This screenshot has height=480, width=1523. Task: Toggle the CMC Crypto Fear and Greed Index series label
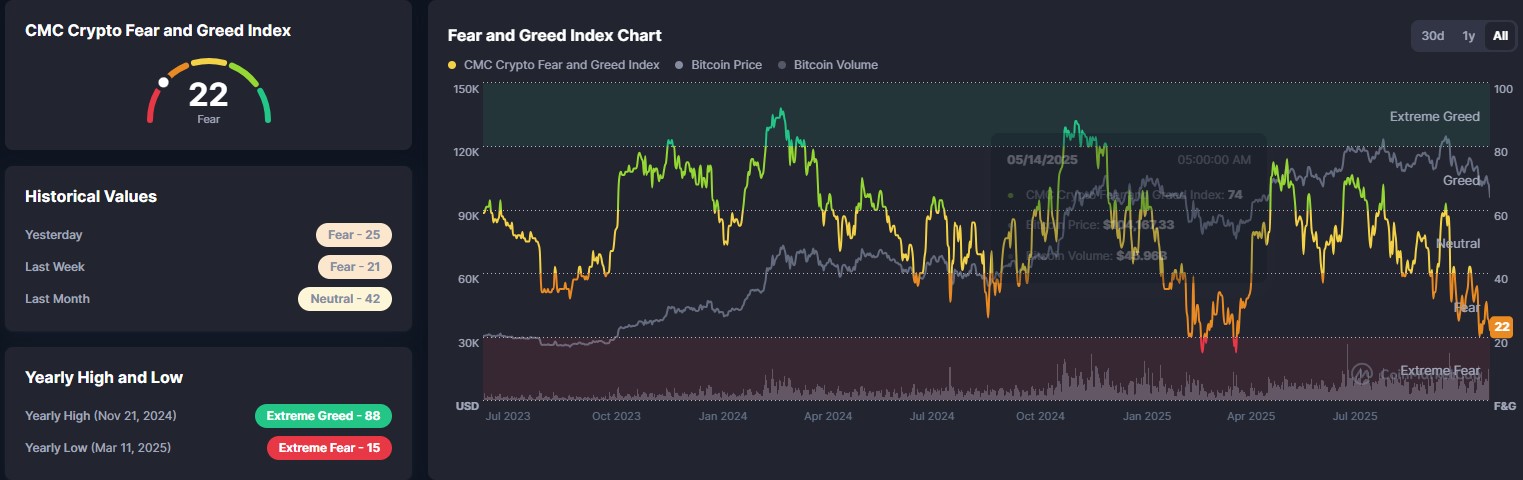pos(562,65)
